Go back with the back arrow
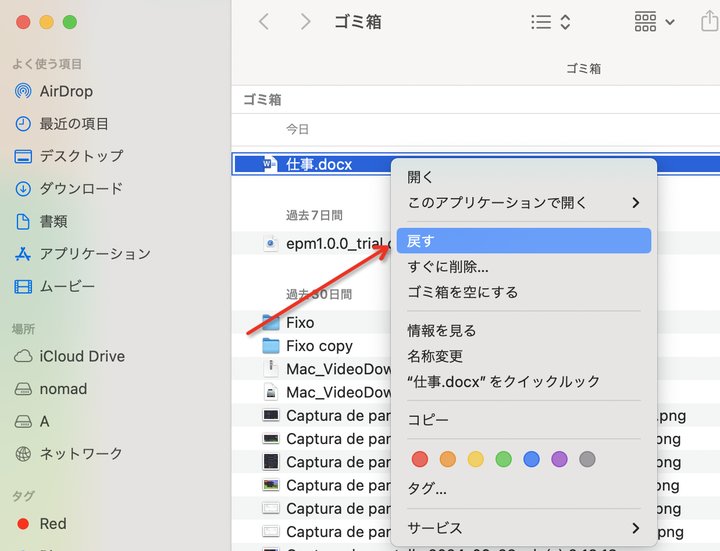Image resolution: width=720 pixels, height=551 pixels. (x=264, y=22)
